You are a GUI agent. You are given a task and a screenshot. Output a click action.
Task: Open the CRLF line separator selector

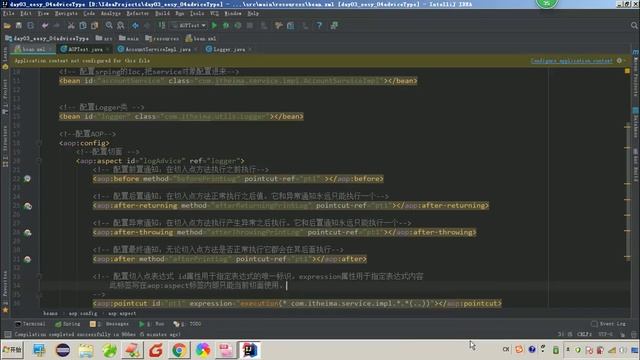584,334
